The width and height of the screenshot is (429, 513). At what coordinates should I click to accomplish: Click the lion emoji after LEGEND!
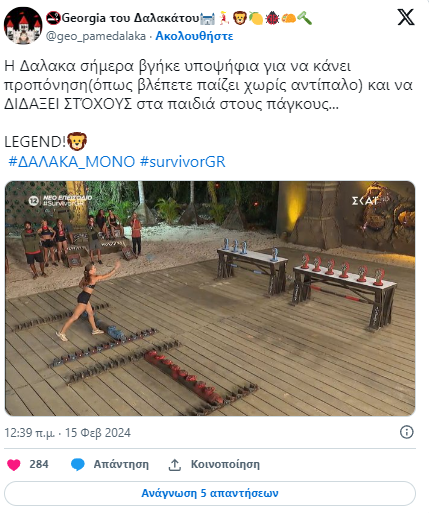(x=77, y=141)
